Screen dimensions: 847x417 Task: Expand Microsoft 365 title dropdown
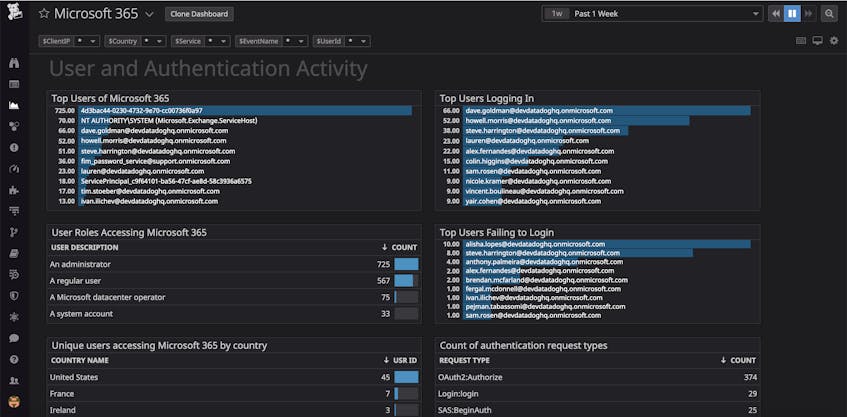[150, 15]
